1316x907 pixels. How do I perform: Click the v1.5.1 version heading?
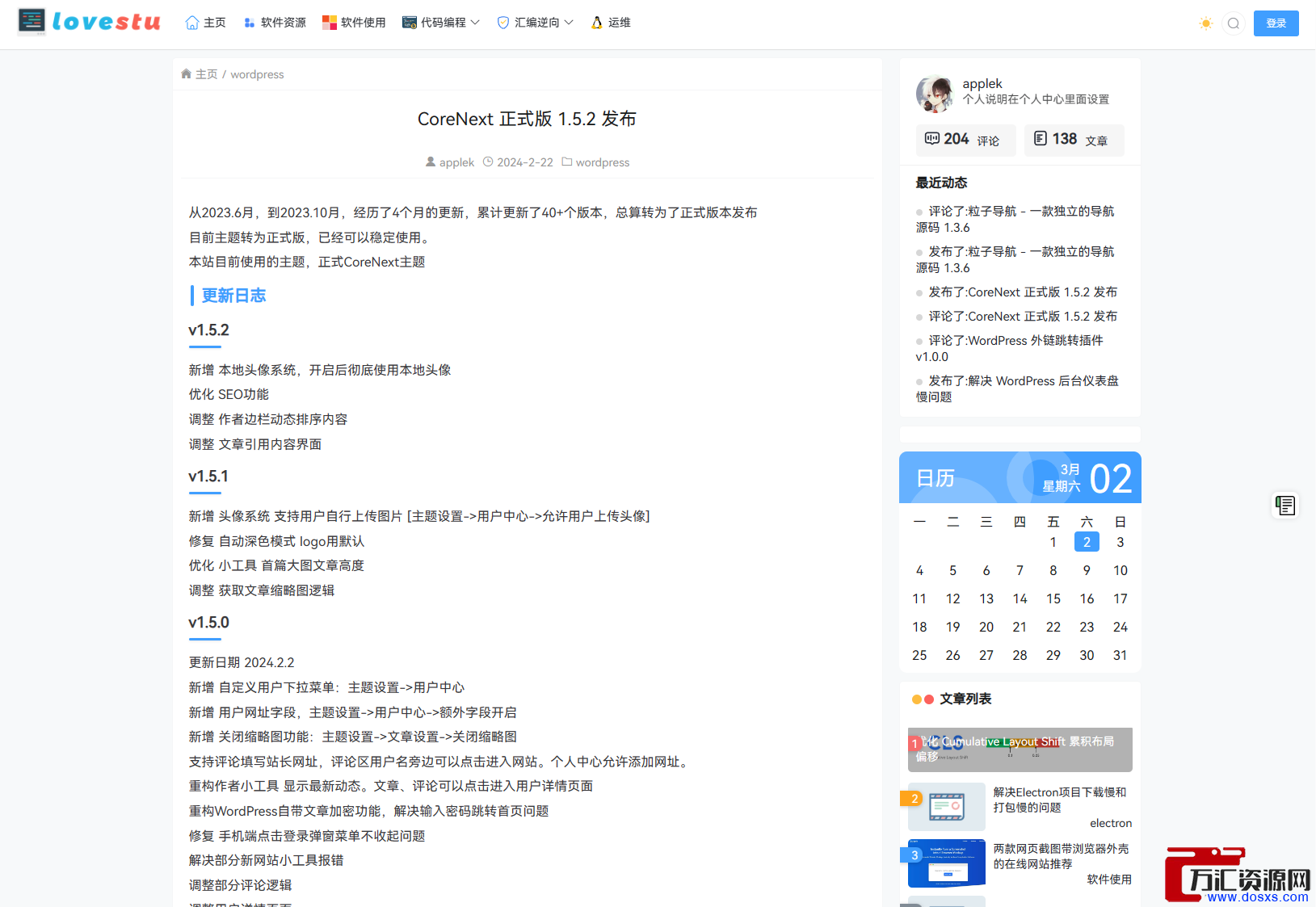click(x=208, y=477)
